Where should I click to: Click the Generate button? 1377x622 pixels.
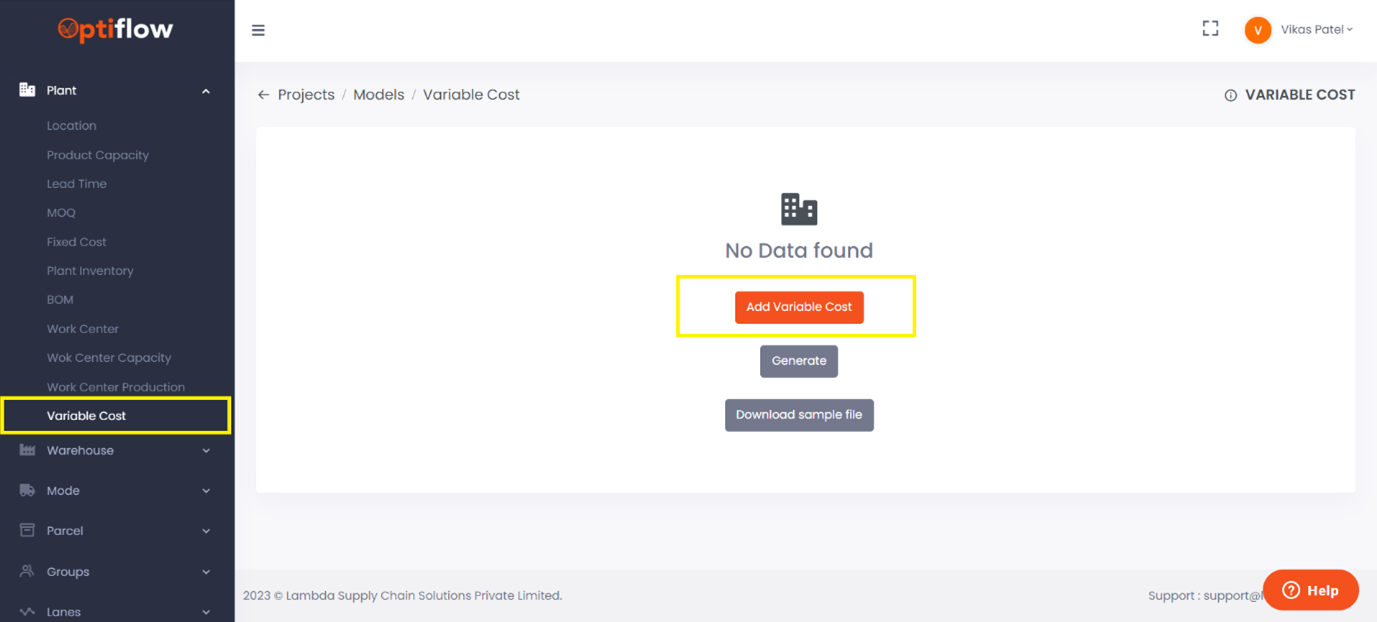point(798,361)
